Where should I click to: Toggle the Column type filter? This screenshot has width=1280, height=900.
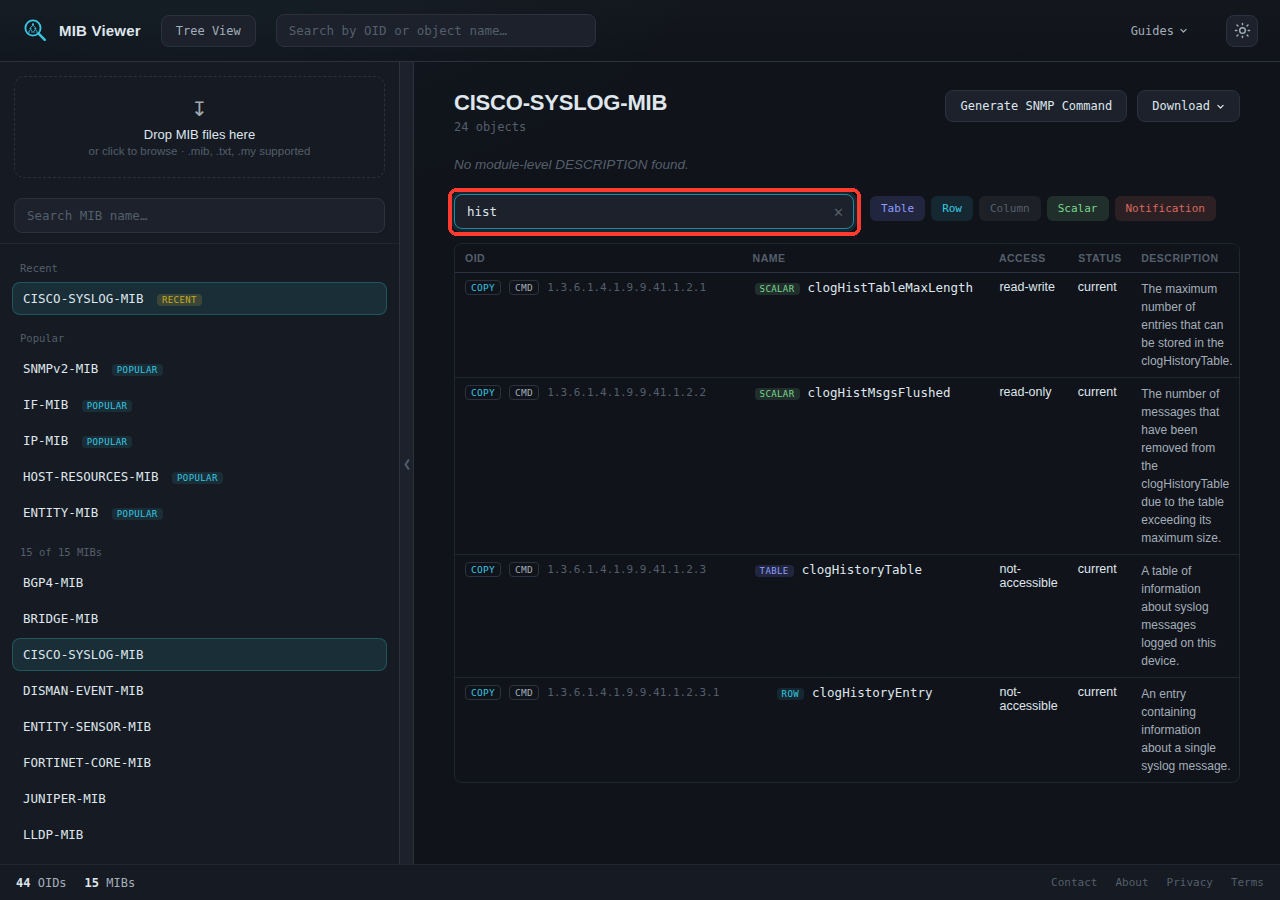1010,209
